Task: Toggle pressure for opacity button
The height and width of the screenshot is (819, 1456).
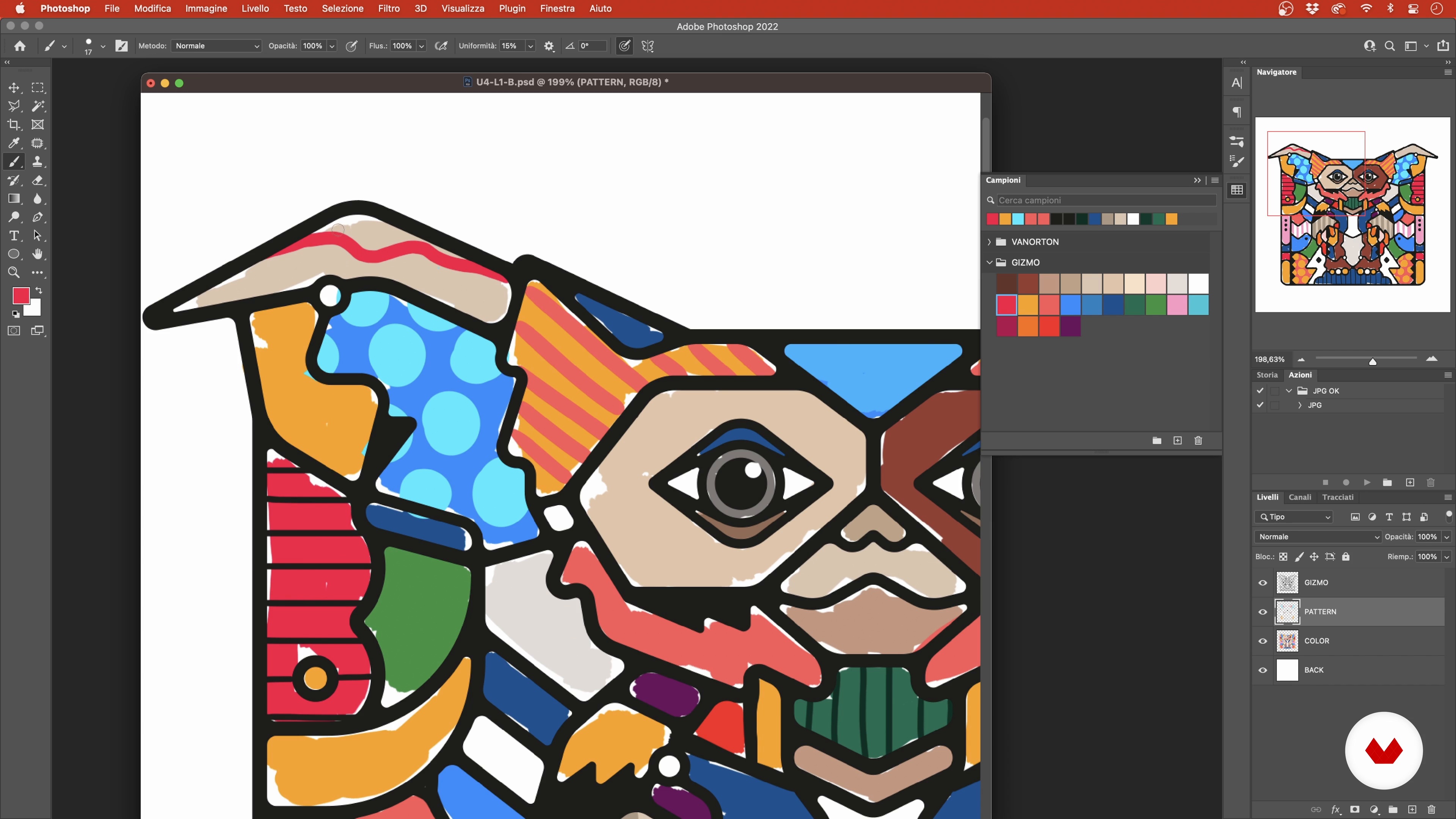Action: coord(351,46)
